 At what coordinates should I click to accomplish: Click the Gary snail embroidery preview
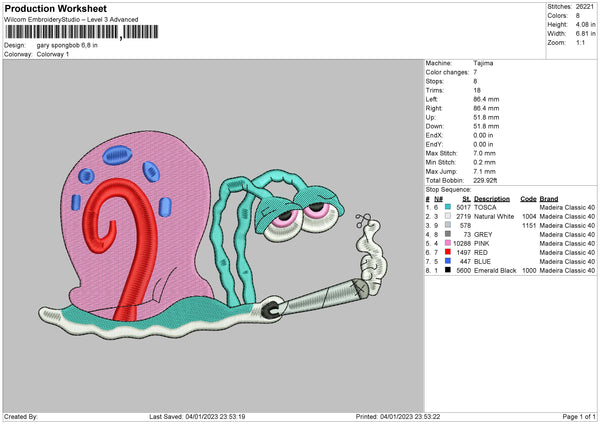[213, 236]
